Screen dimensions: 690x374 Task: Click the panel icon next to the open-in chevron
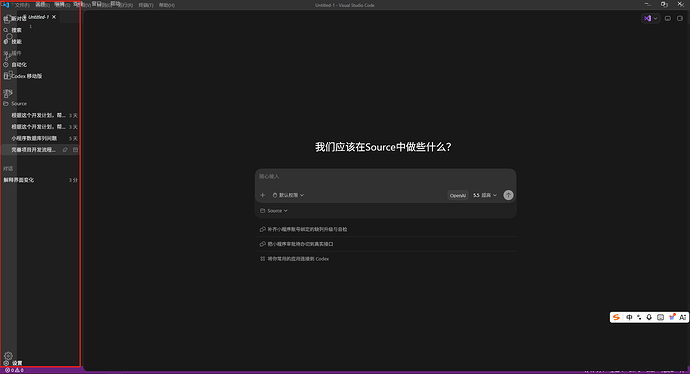(668, 18)
